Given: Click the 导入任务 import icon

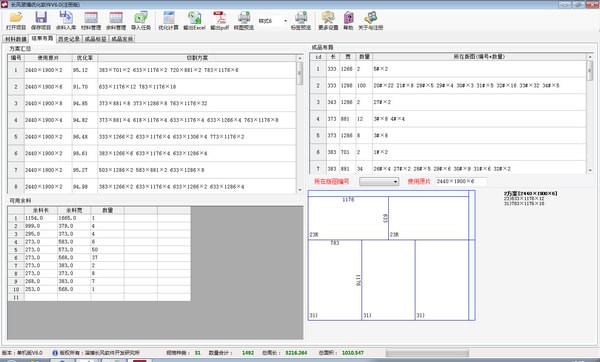Looking at the screenshot, I should [x=141, y=21].
